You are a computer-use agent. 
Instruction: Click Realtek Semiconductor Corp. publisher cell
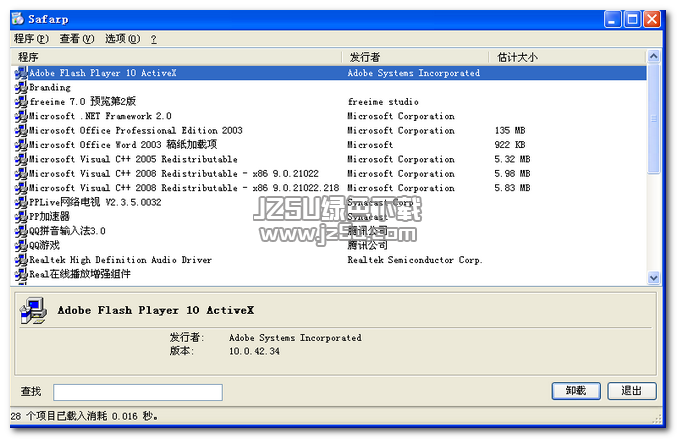click(x=415, y=260)
